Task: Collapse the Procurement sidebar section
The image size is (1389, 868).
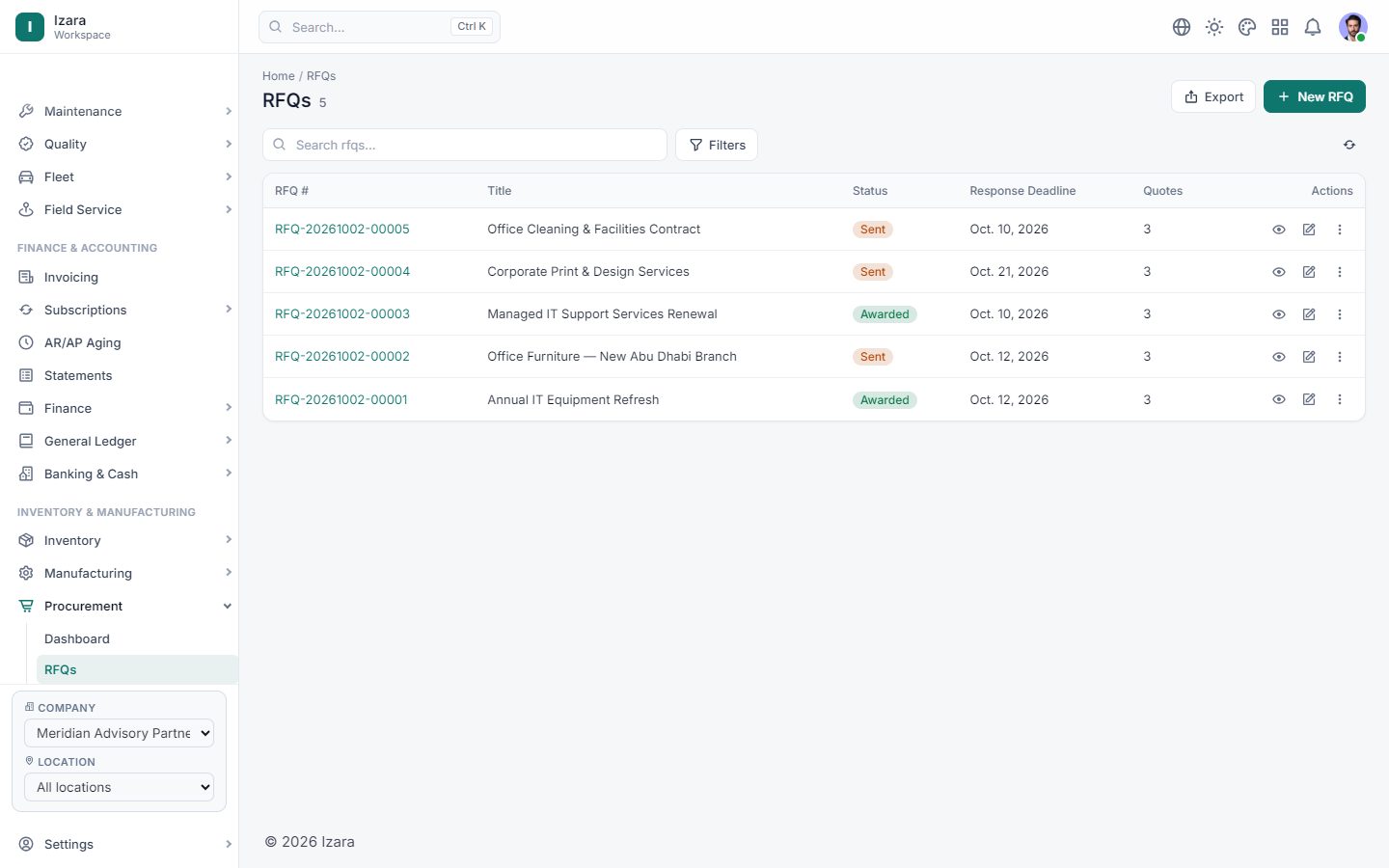Action: point(124,606)
